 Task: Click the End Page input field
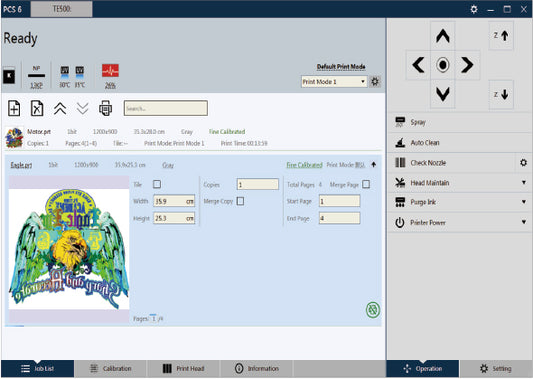pyautogui.click(x=339, y=218)
